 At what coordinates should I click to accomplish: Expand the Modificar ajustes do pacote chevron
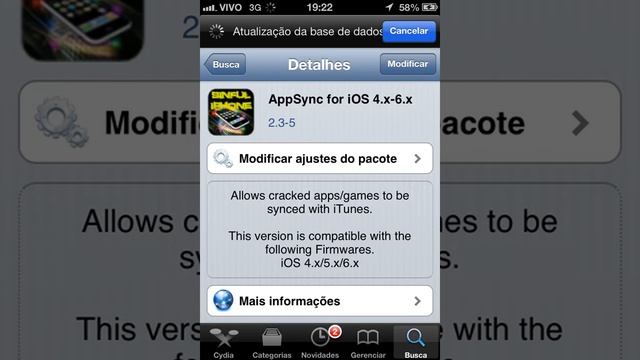click(417, 158)
